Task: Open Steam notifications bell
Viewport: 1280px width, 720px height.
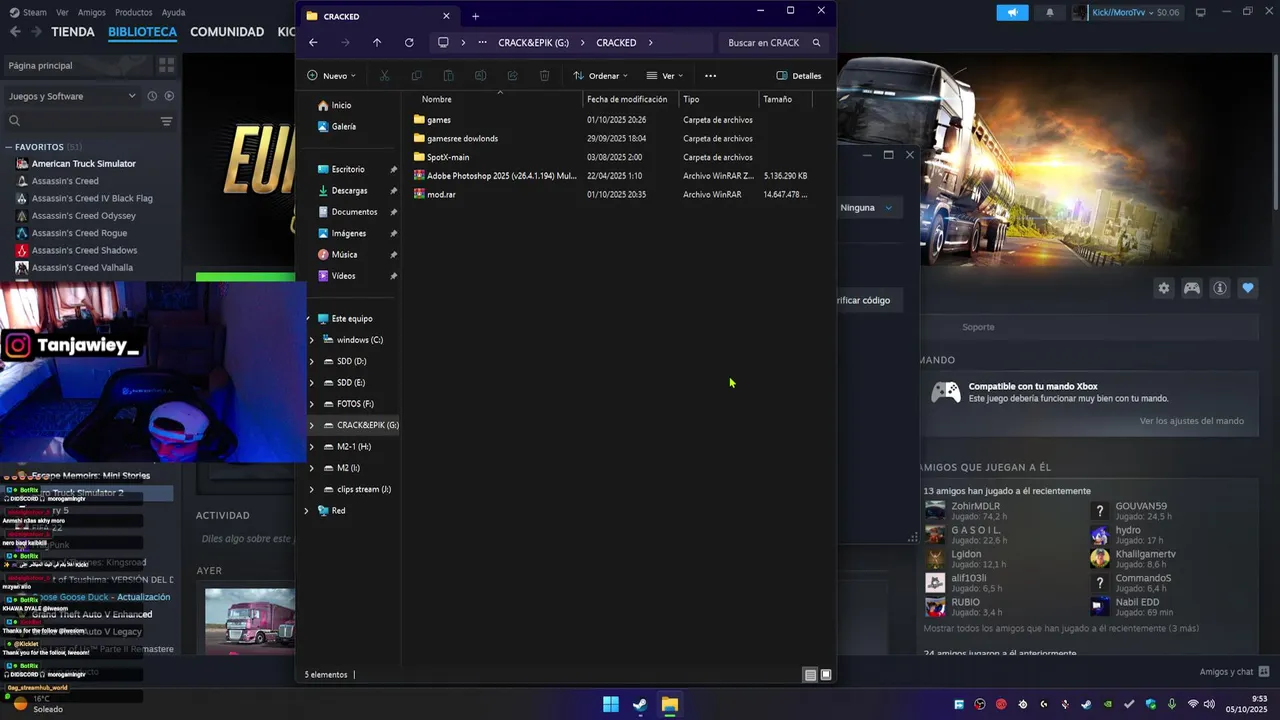Action: click(x=1050, y=12)
